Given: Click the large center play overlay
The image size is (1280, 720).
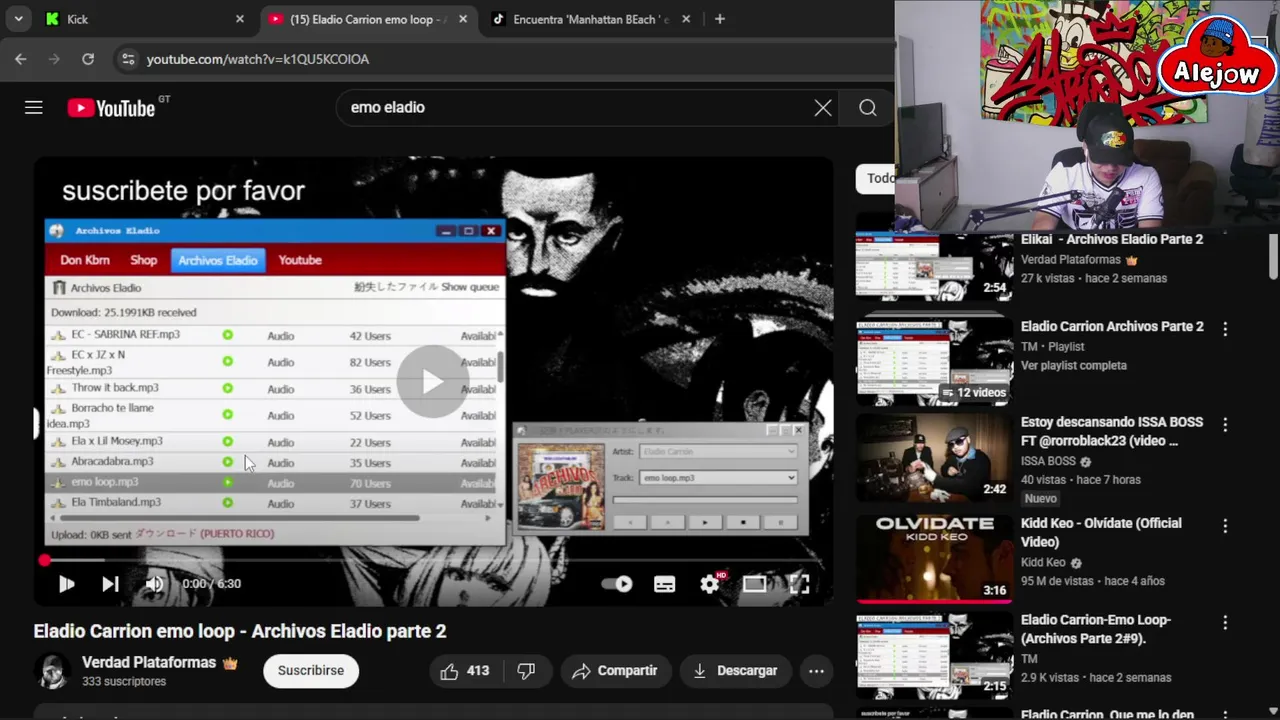Looking at the screenshot, I should tap(431, 381).
